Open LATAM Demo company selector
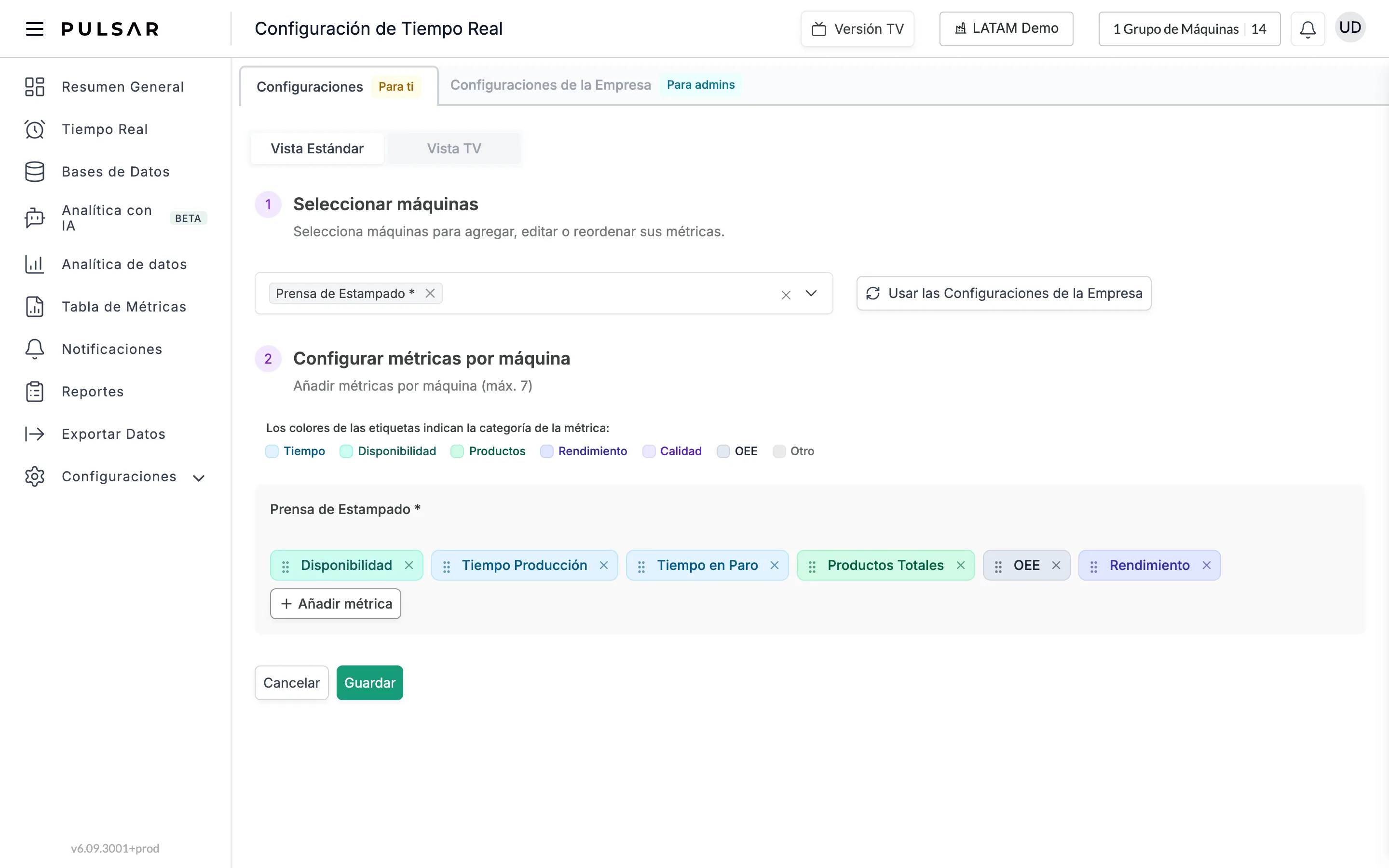This screenshot has width=1389, height=868. coord(1006,29)
